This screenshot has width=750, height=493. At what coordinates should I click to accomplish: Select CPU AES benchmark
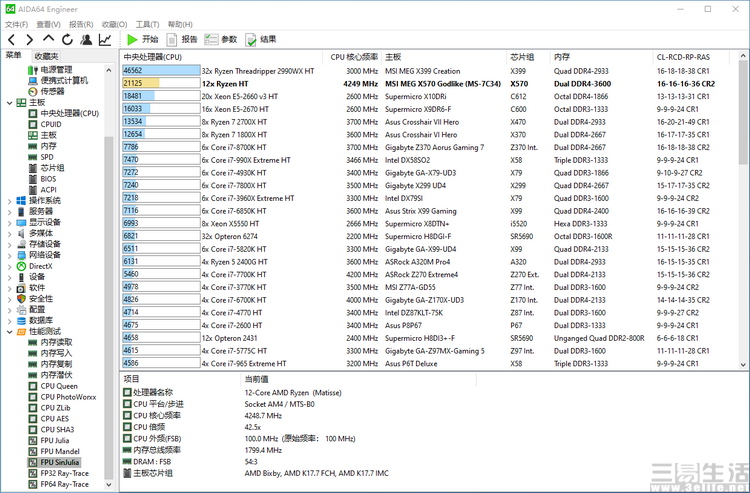pyautogui.click(x=49, y=419)
